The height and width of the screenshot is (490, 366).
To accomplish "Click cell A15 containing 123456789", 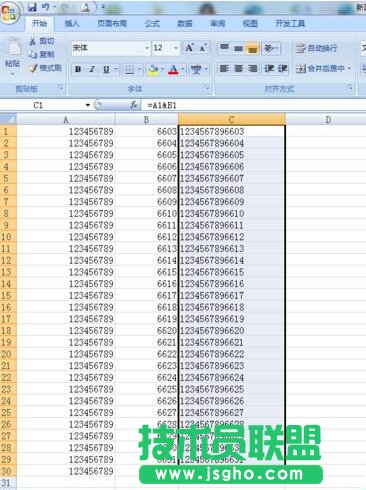I will [x=66, y=296].
